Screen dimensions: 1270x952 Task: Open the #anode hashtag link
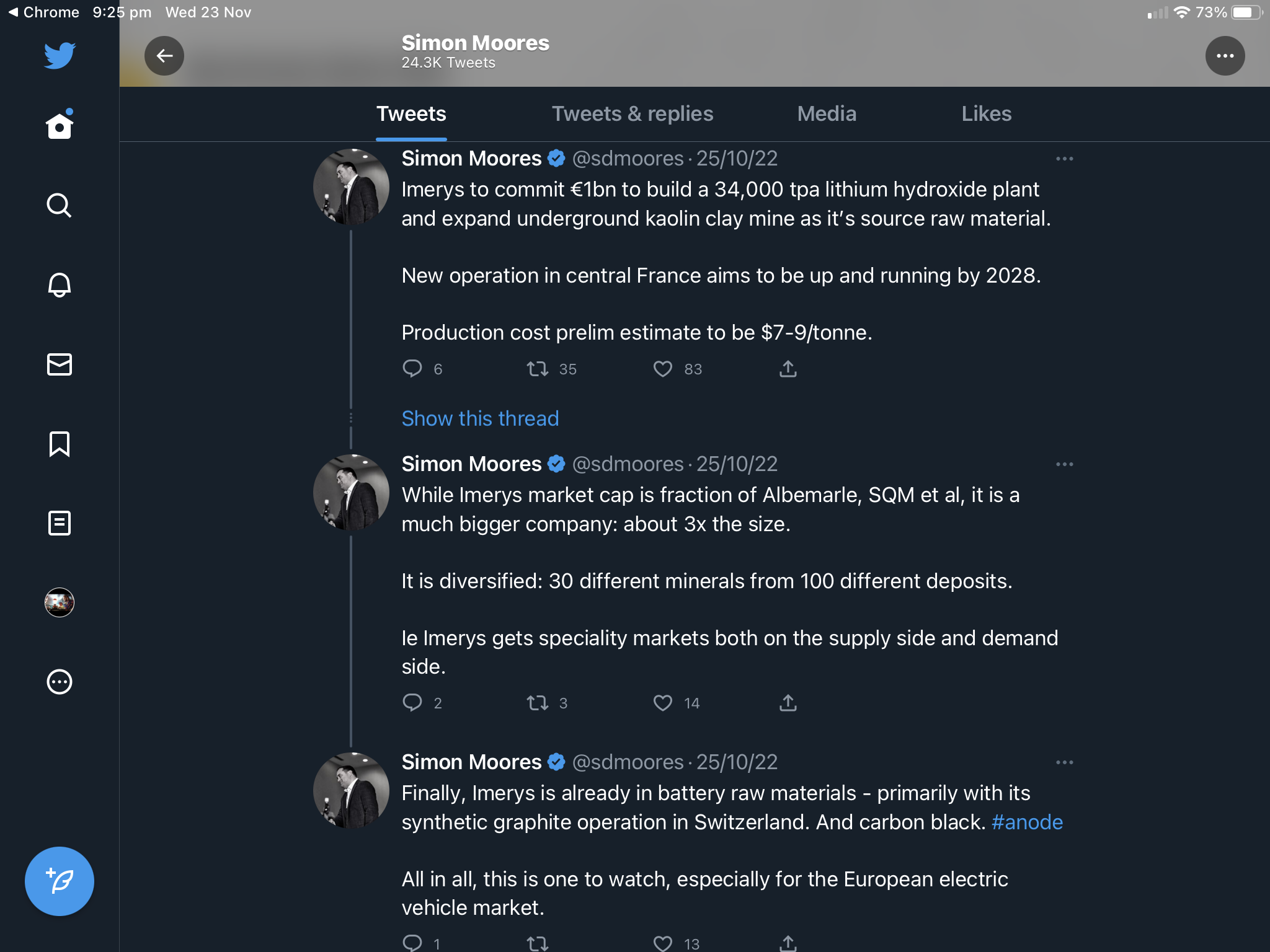click(1027, 822)
